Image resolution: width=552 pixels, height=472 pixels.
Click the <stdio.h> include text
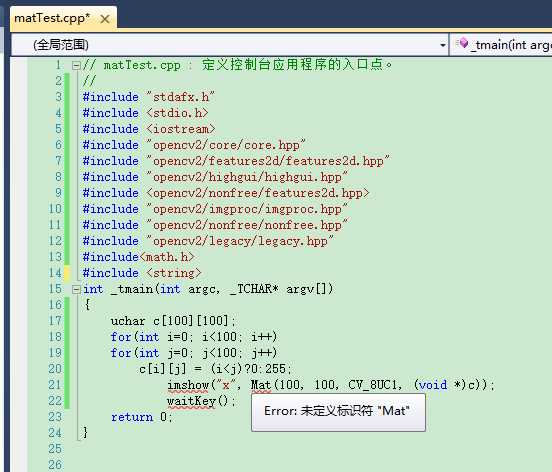click(177, 113)
